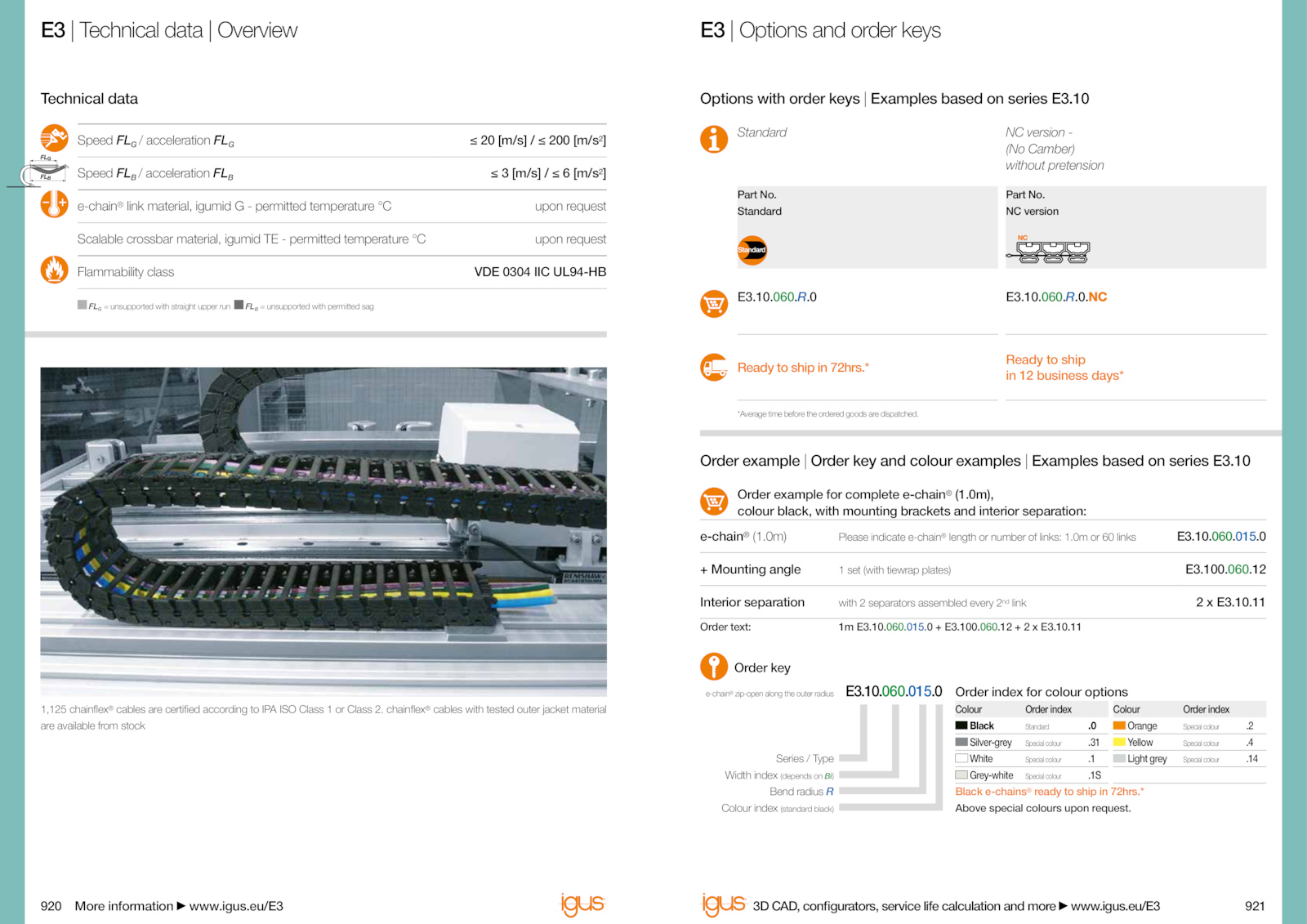Click '2 x E3.10.11' interior separation value

tap(1230, 602)
